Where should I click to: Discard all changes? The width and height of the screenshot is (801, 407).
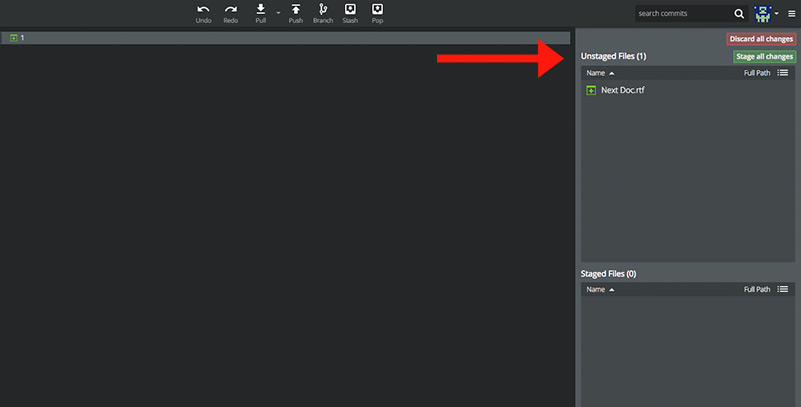coord(761,39)
